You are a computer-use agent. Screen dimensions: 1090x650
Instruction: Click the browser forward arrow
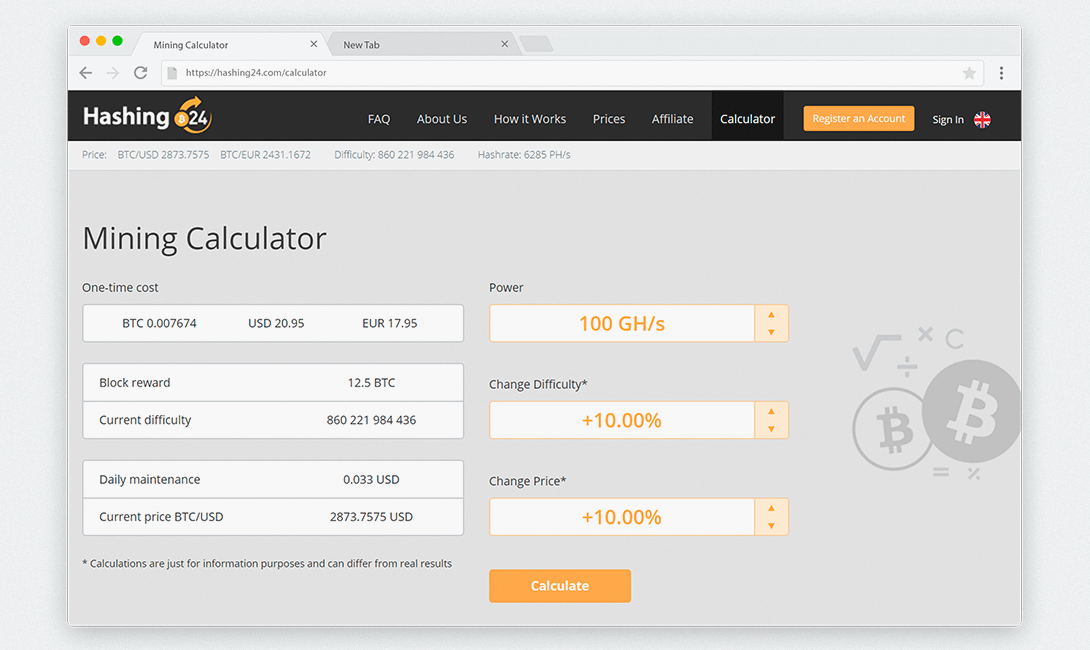[x=113, y=73]
